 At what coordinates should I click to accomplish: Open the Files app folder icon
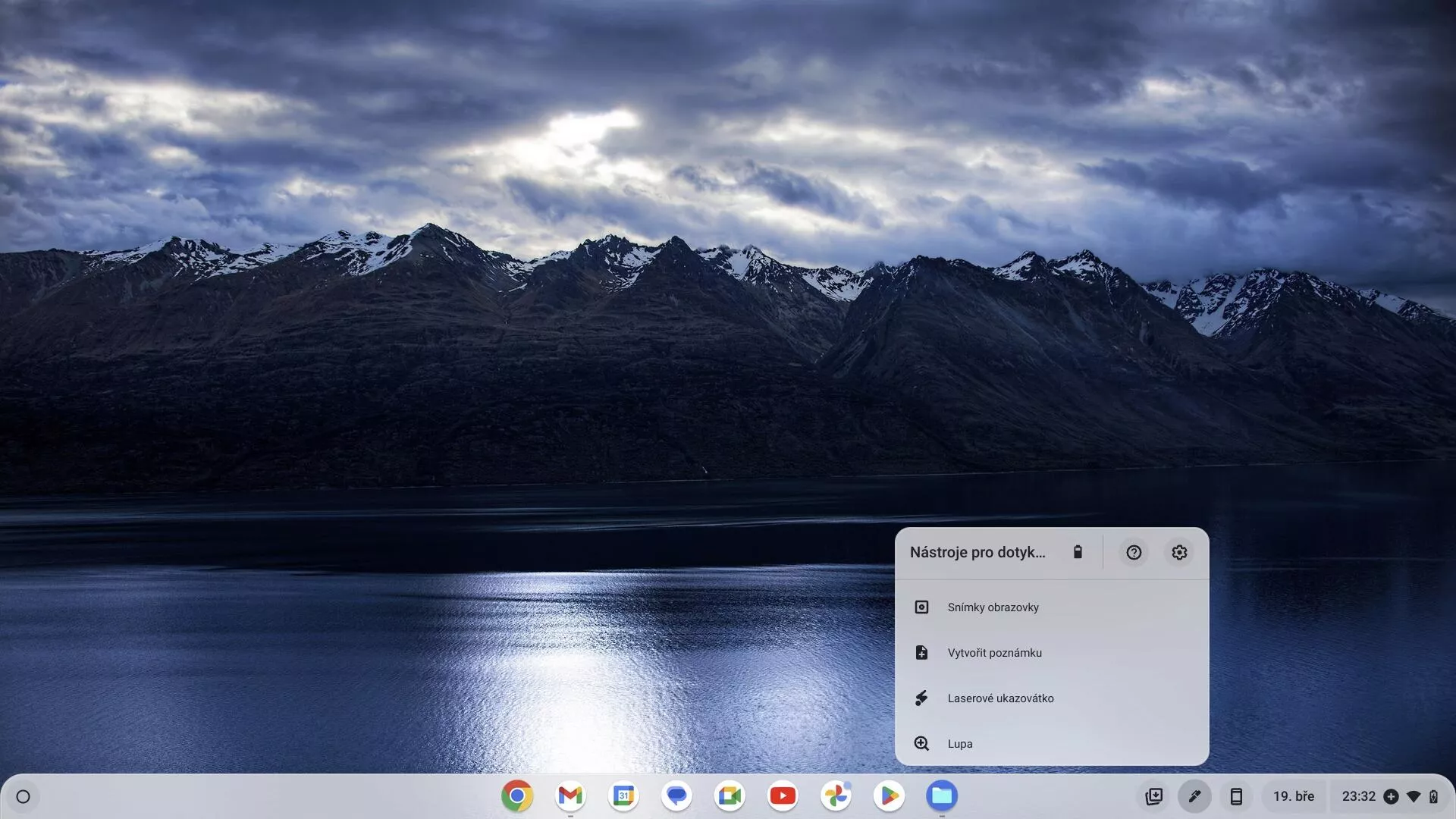click(x=942, y=795)
